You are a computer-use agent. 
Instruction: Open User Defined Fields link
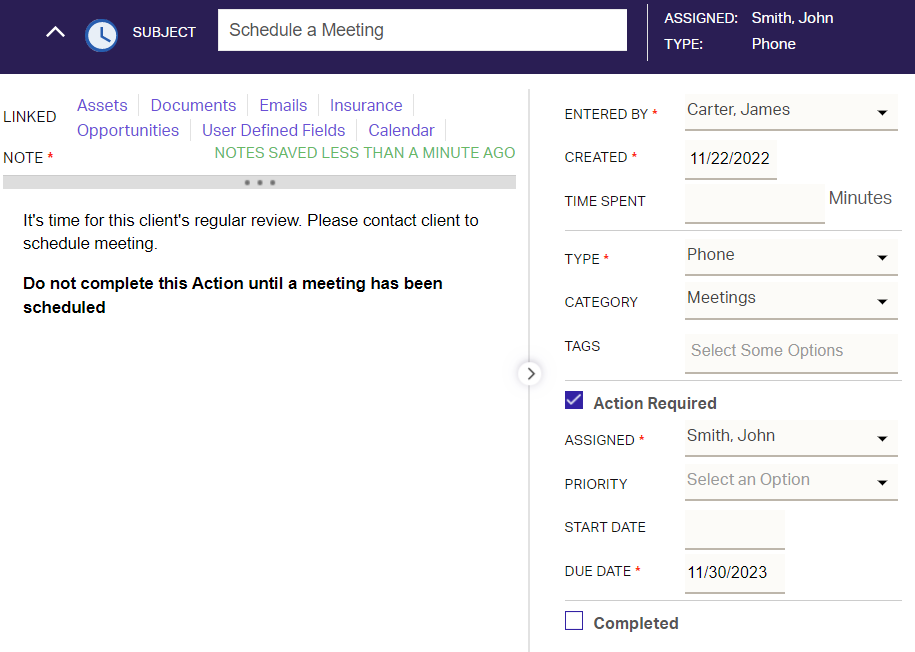[274, 130]
